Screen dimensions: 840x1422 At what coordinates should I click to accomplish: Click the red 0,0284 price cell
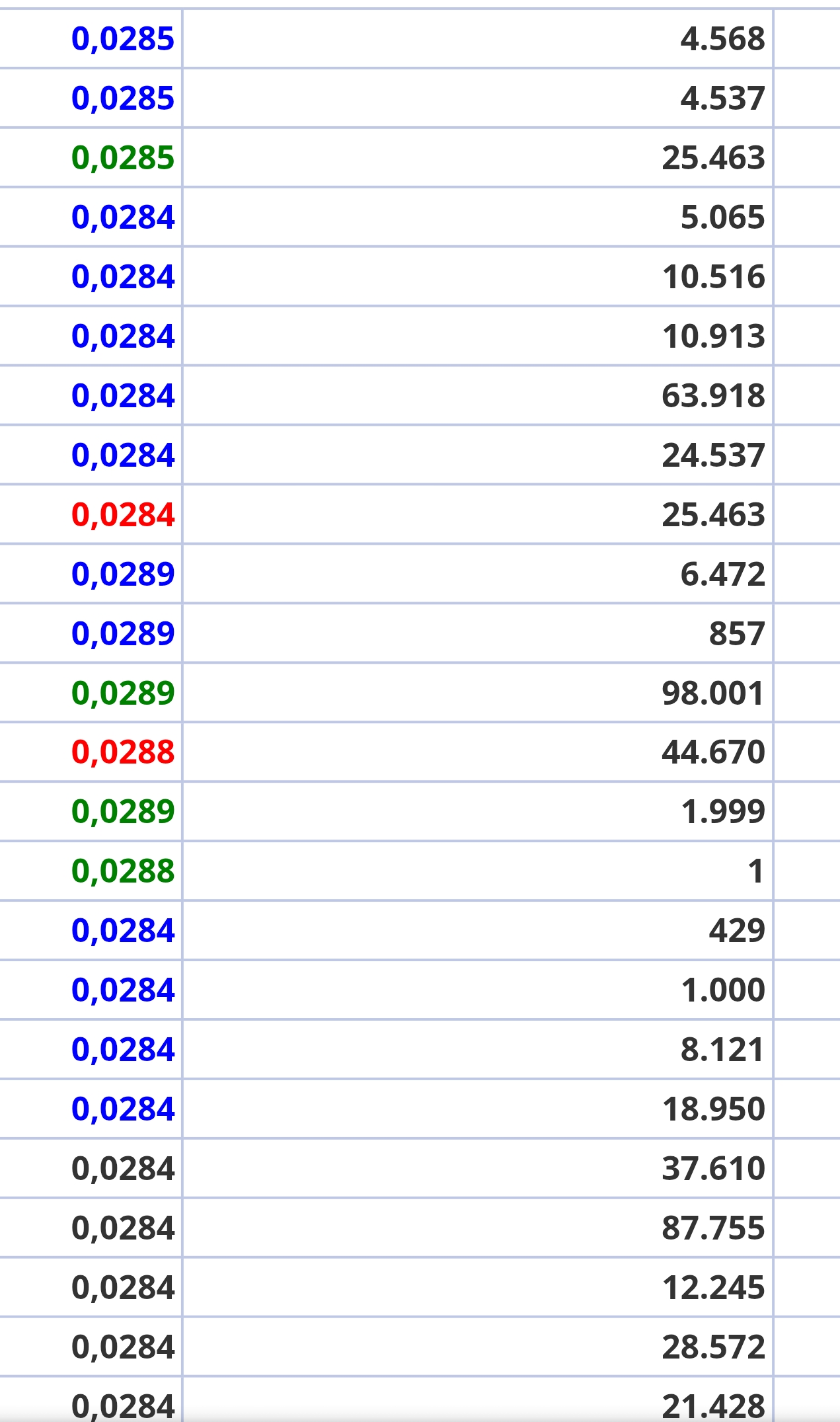(91, 514)
